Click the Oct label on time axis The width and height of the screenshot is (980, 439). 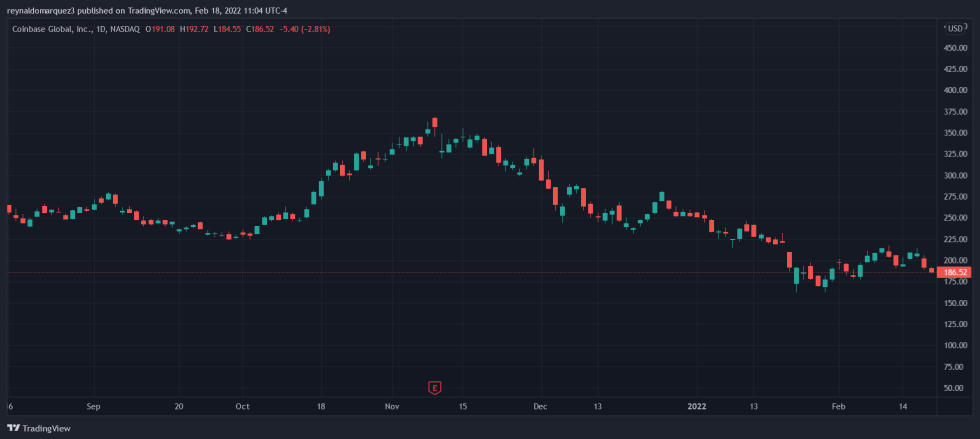[x=242, y=407]
